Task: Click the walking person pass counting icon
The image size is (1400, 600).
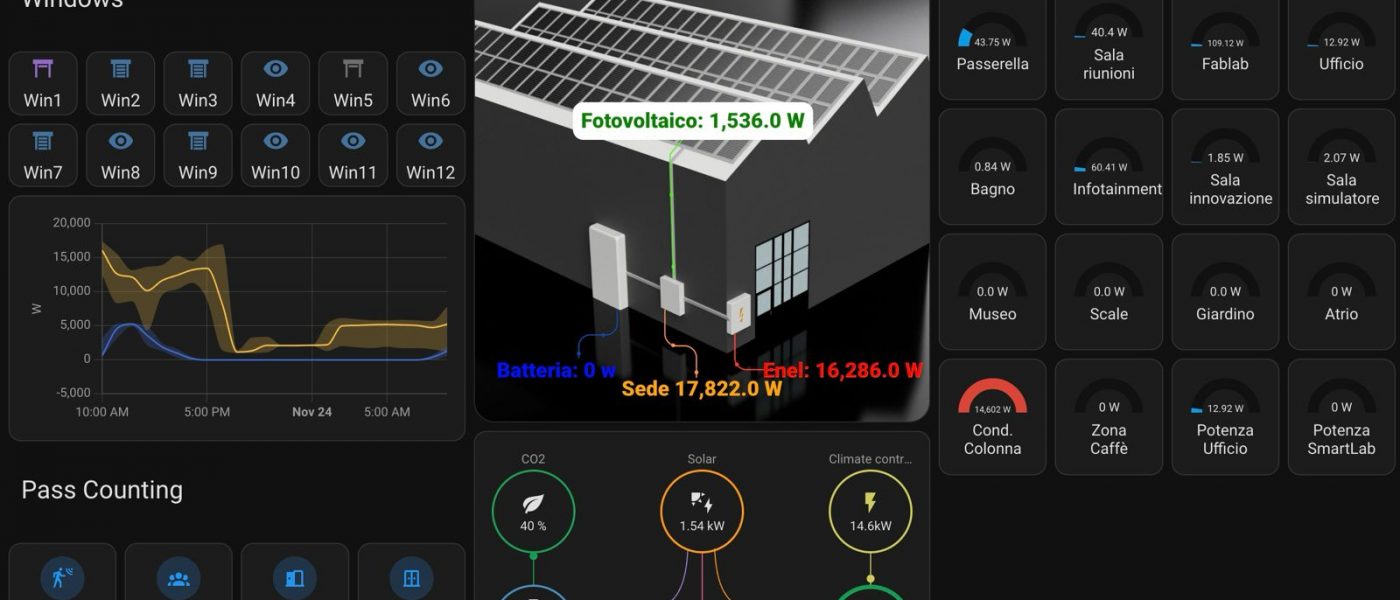Action: pos(62,578)
